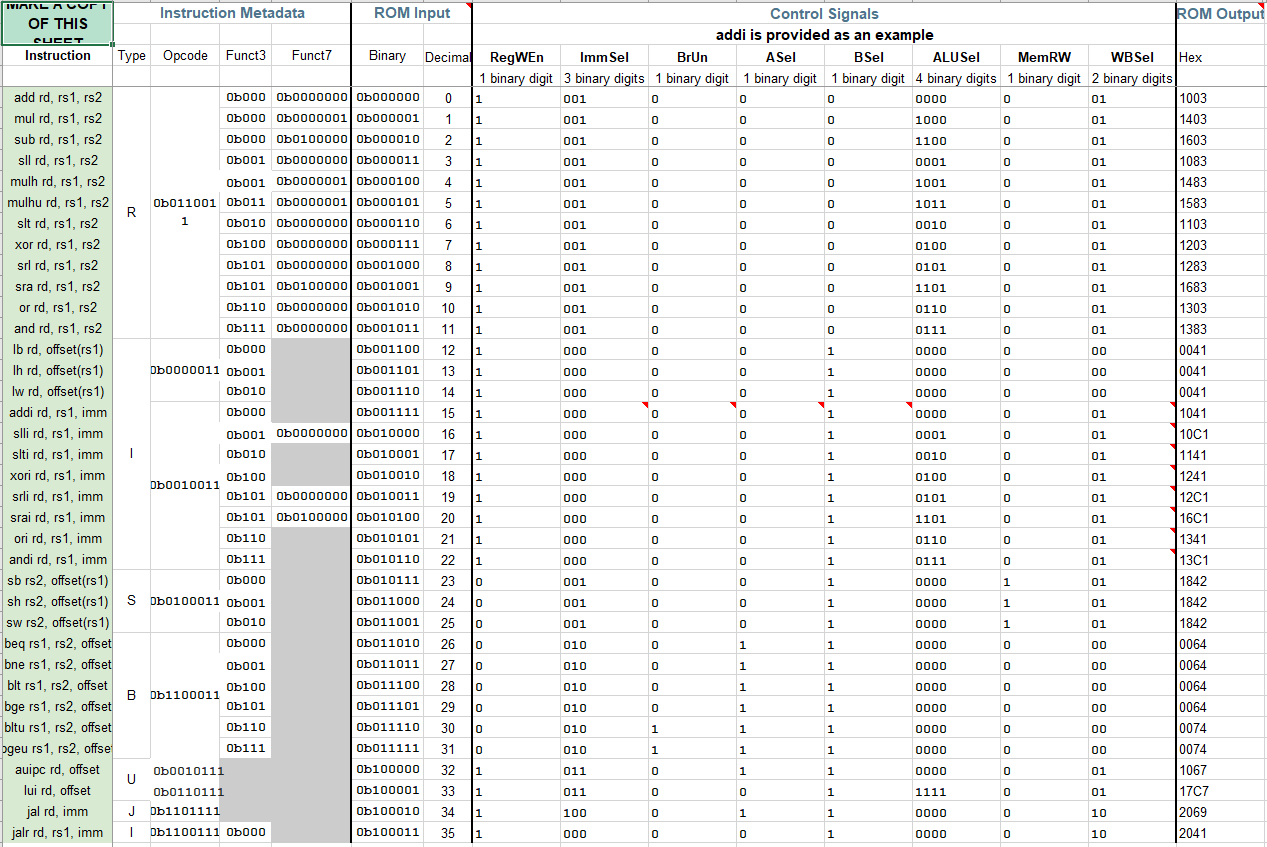Click the 'ImmSel' column header
The width and height of the screenshot is (1267, 847).
(604, 57)
